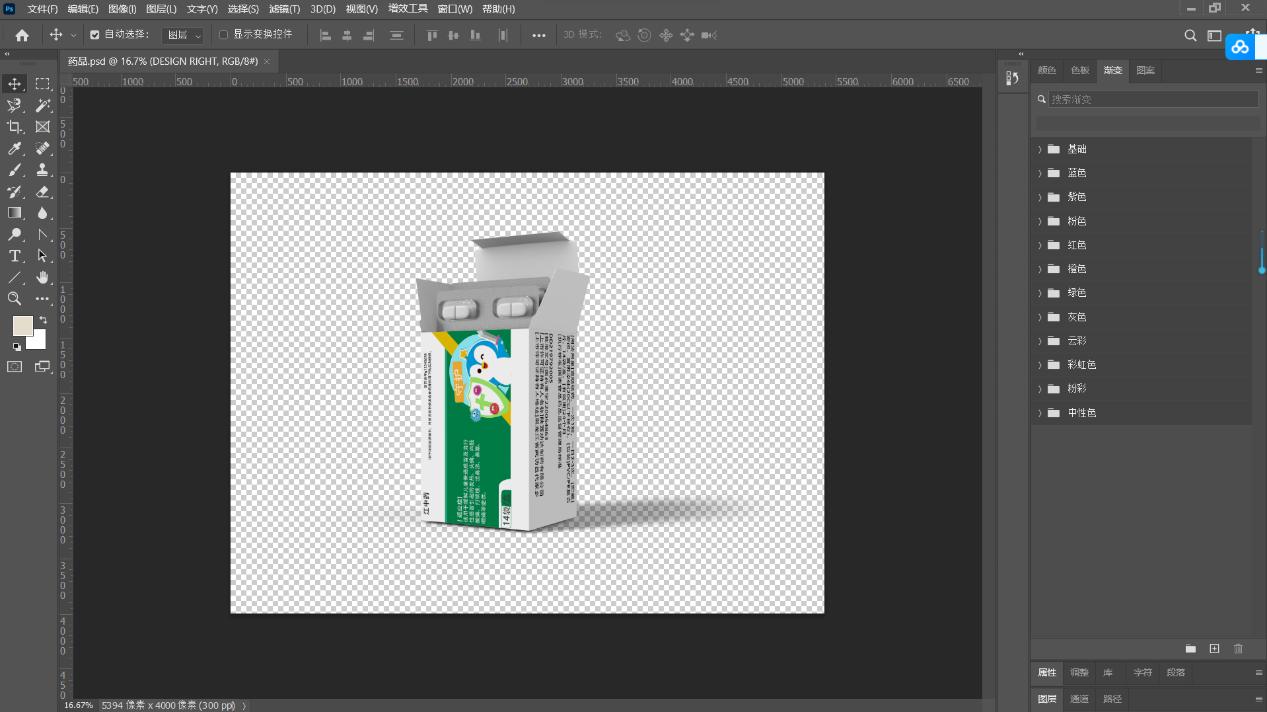This screenshot has width=1267, height=712.
Task: Click the 搜索渐变 search field
Action: click(x=1152, y=100)
